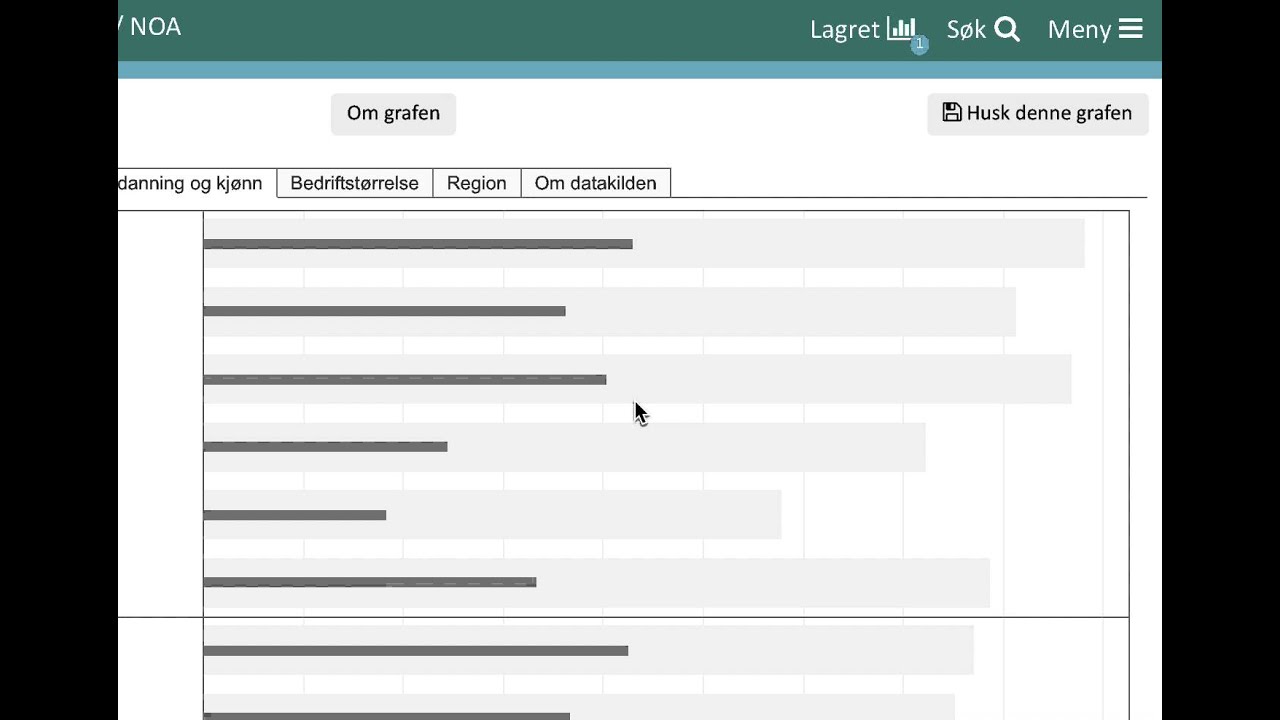Select the second dark bar from the top
Viewport: 1280px width, 720px height.
tap(384, 311)
